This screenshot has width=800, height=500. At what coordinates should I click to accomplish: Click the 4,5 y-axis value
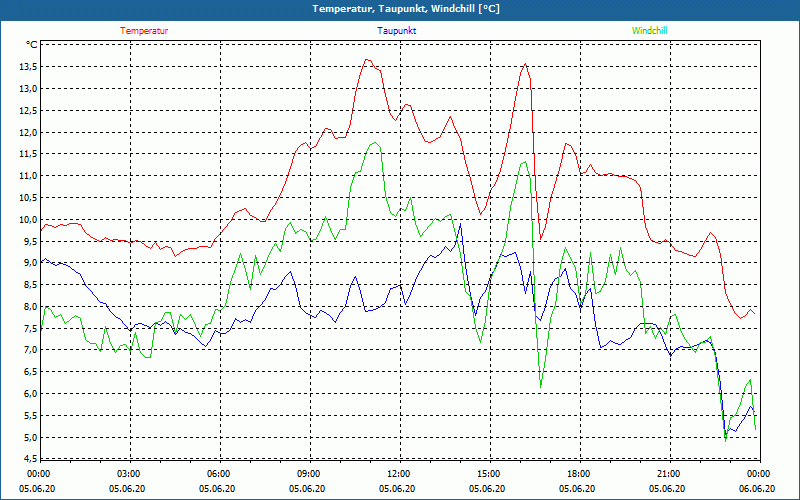(x=30, y=459)
